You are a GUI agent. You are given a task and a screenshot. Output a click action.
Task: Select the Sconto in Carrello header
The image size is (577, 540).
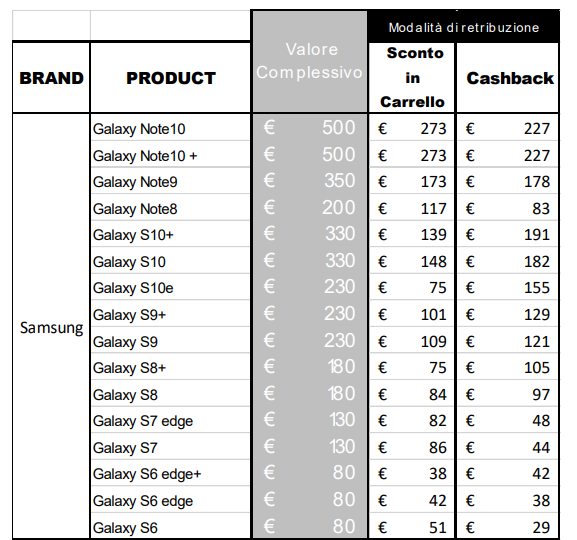(x=412, y=78)
